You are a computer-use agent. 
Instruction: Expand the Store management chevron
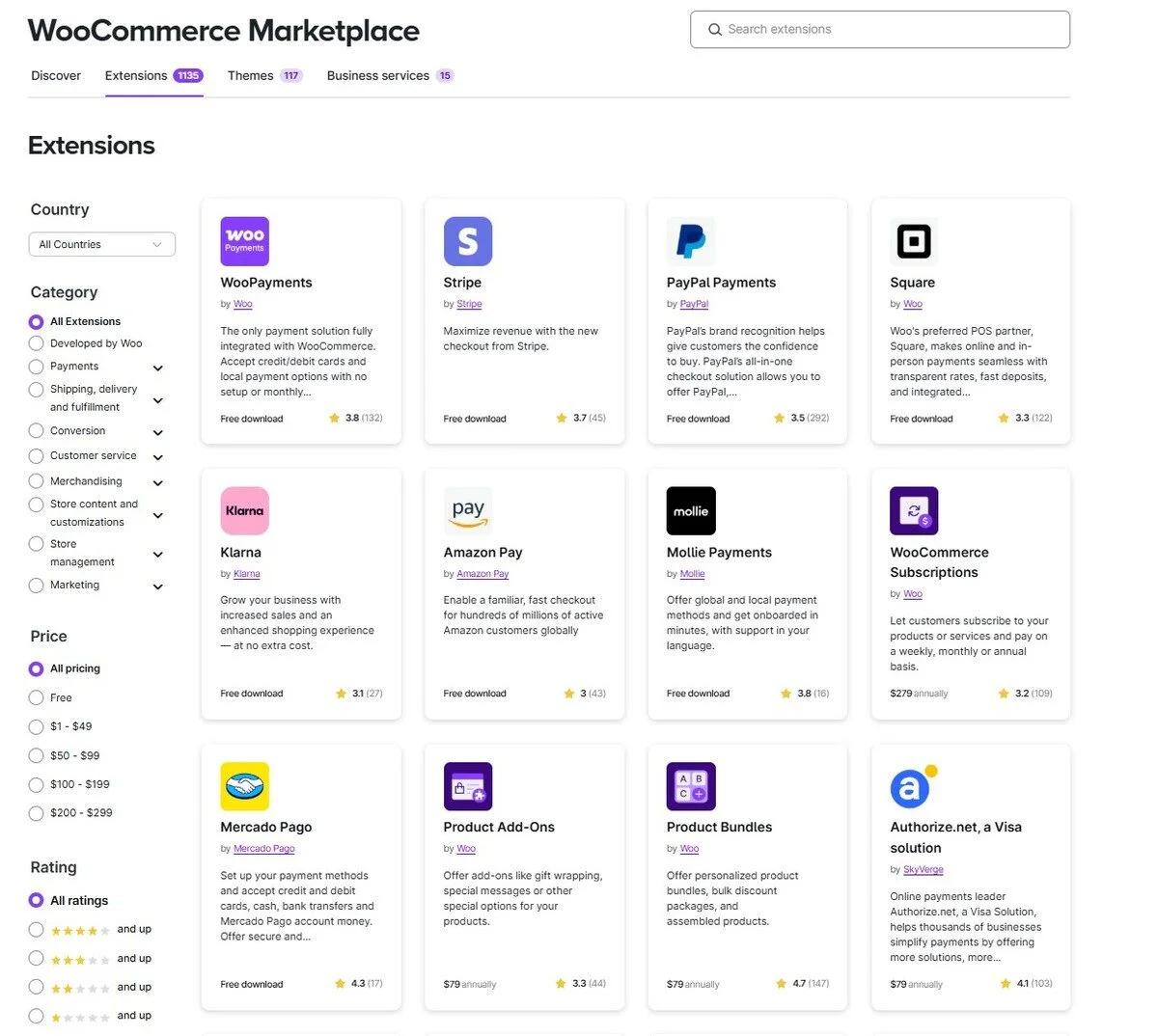click(x=158, y=555)
